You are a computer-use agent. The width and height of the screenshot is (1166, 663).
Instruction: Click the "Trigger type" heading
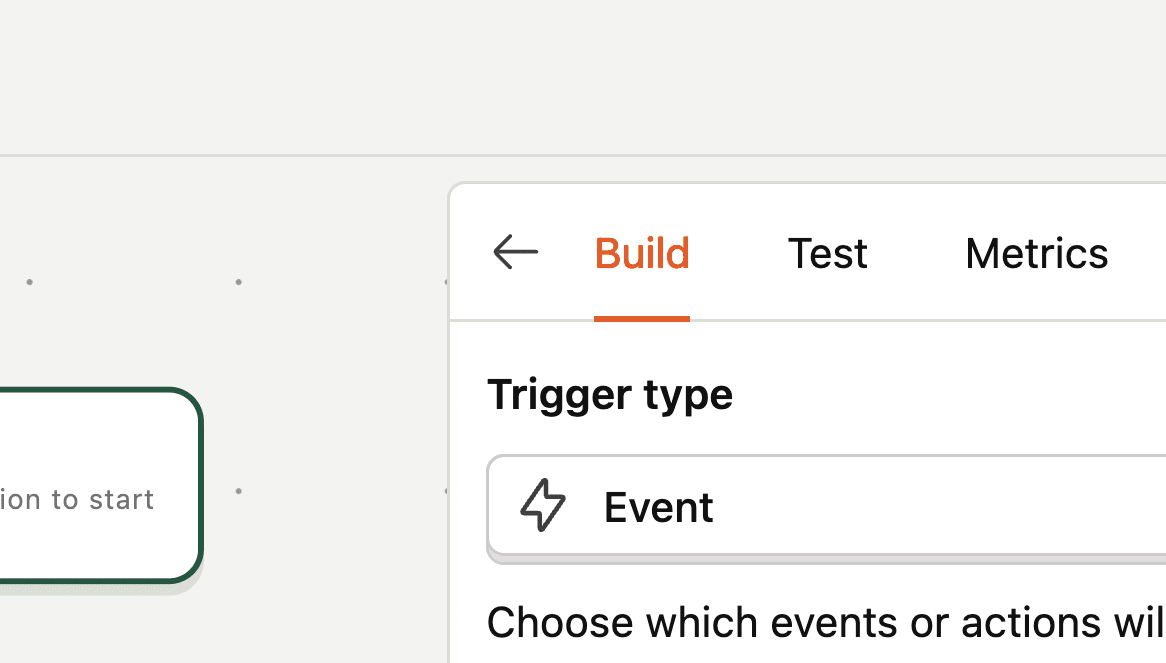point(610,394)
